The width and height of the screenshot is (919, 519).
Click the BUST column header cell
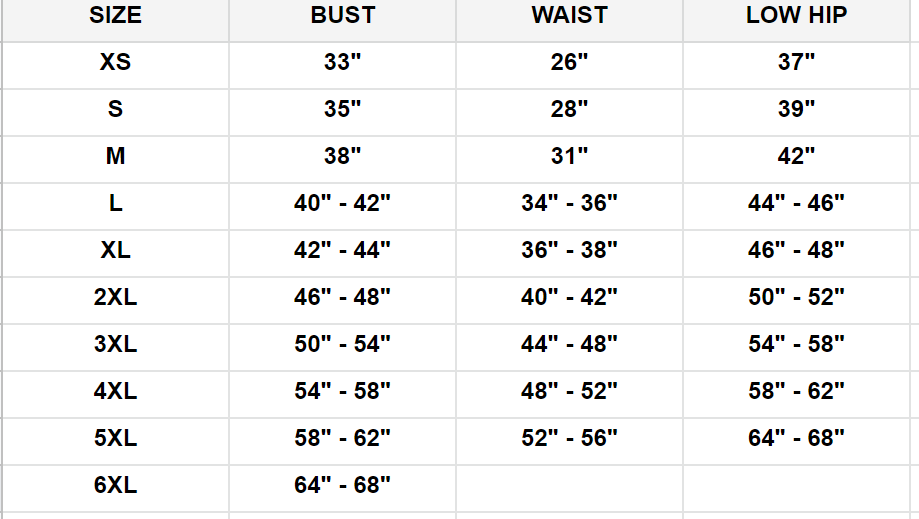342,16
